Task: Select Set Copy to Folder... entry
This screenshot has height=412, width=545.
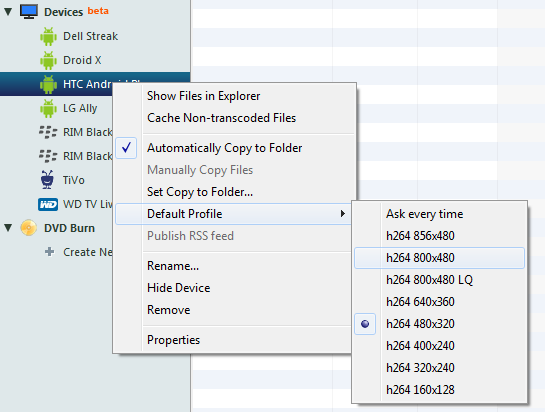Action: click(200, 192)
